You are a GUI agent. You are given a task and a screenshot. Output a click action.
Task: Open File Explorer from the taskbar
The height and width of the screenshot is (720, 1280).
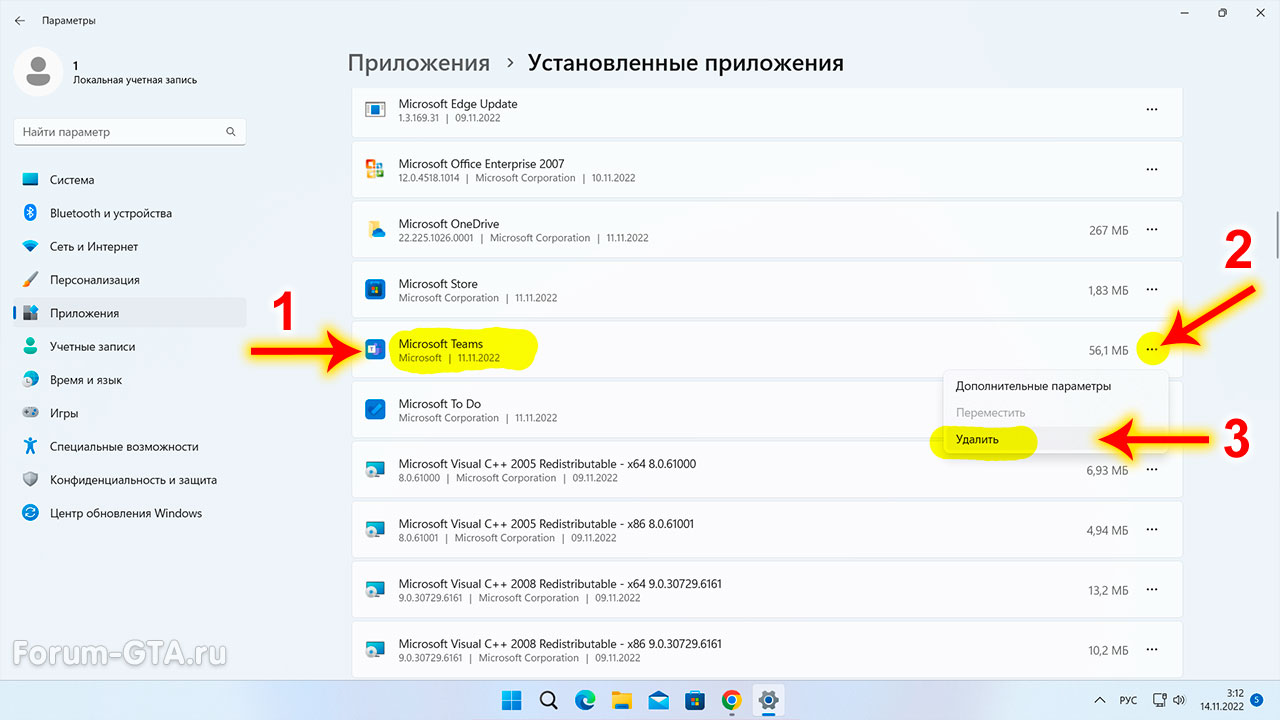pyautogui.click(x=622, y=699)
